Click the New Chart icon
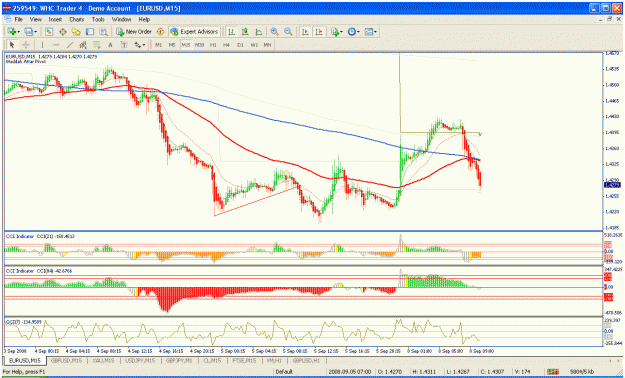The image size is (625, 378). point(11,32)
